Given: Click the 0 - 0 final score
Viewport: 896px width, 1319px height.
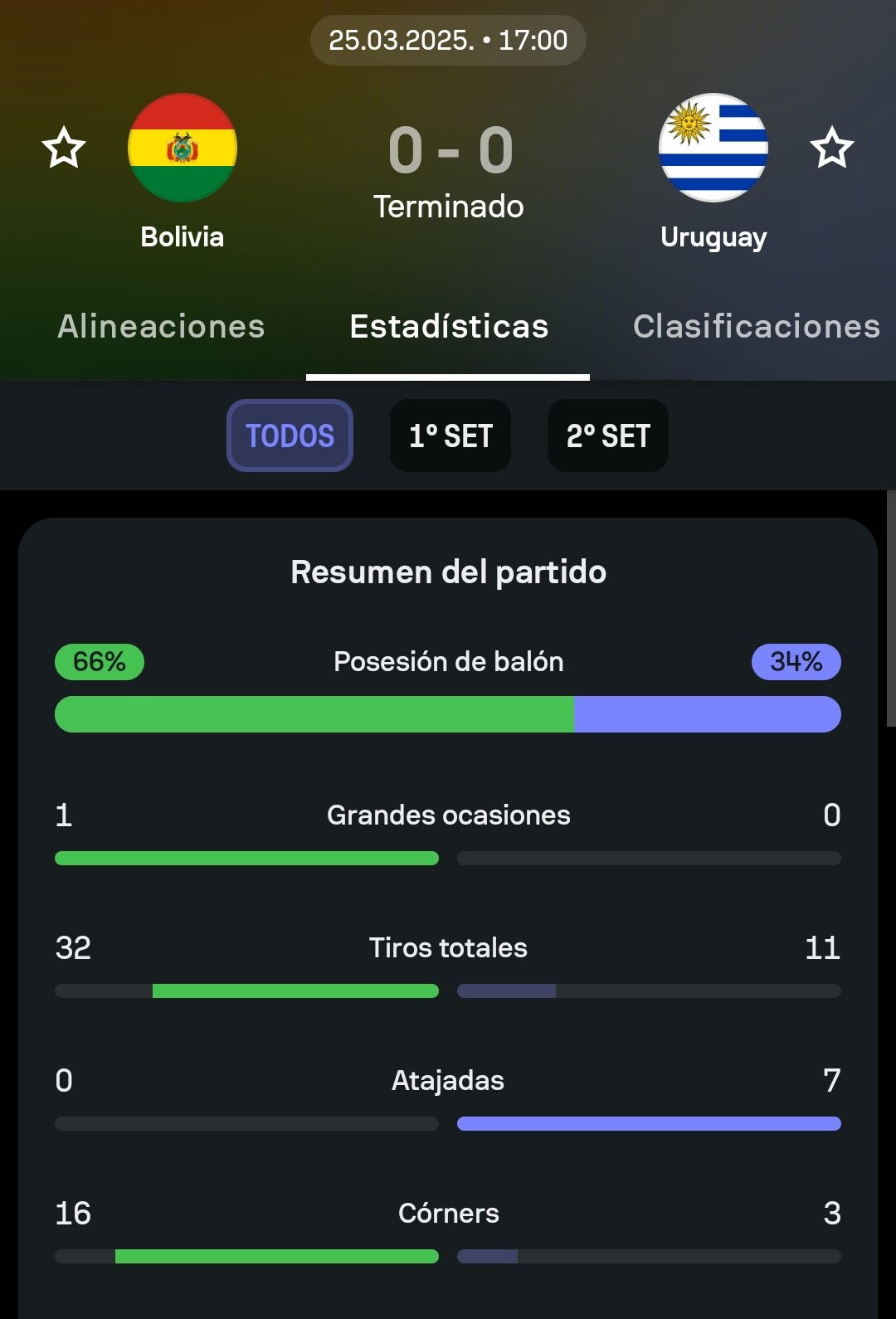Looking at the screenshot, I should click(x=450, y=151).
